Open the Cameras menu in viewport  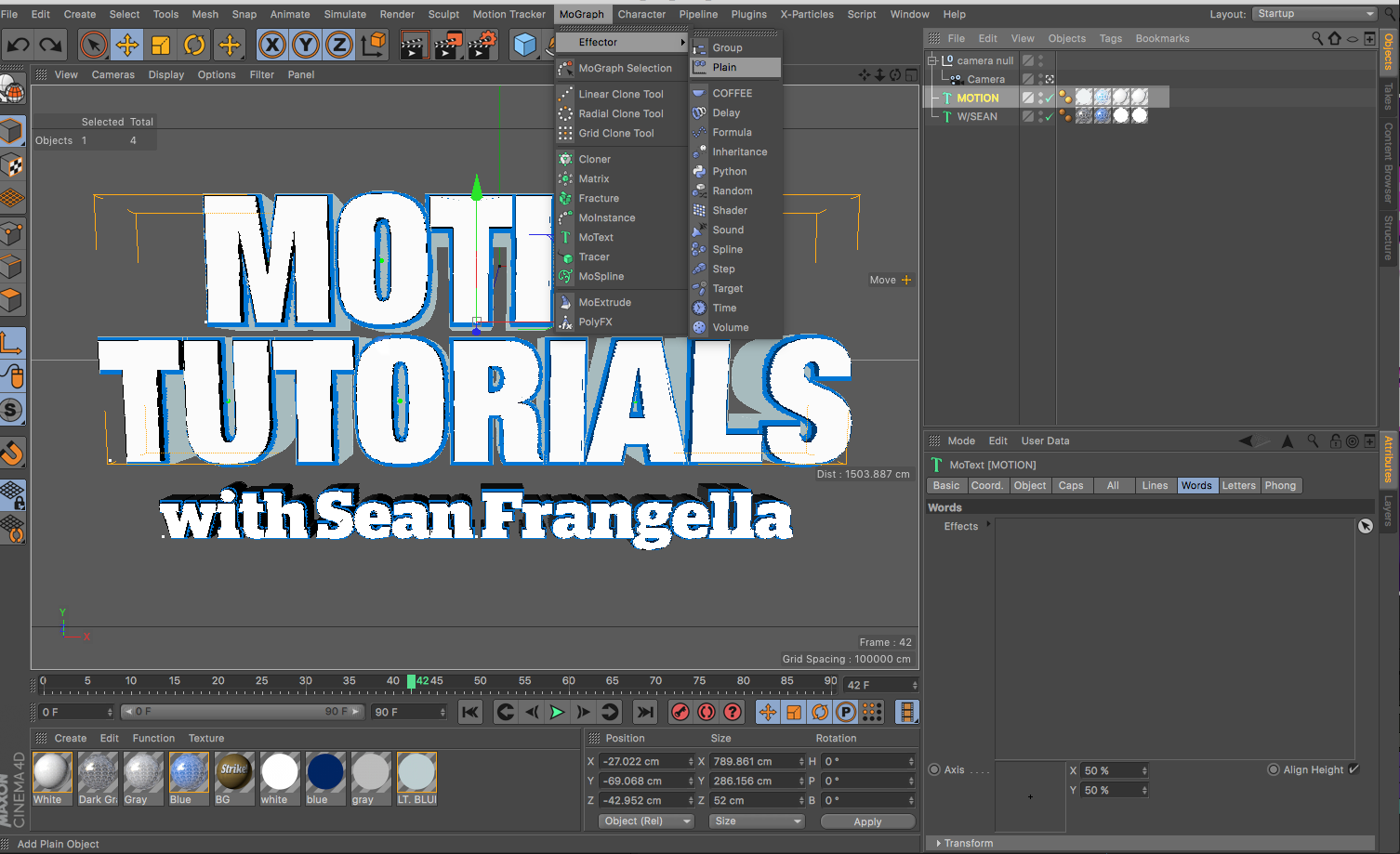113,74
